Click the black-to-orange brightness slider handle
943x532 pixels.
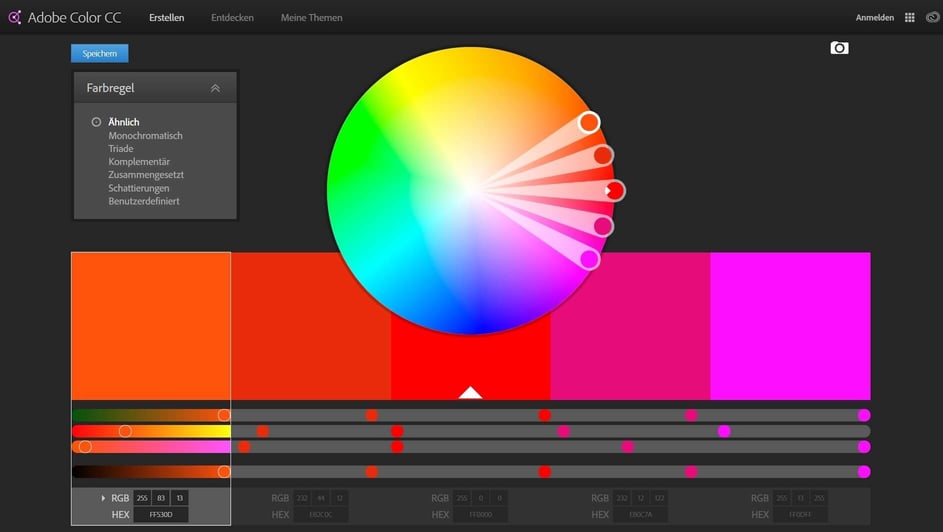tap(224, 471)
